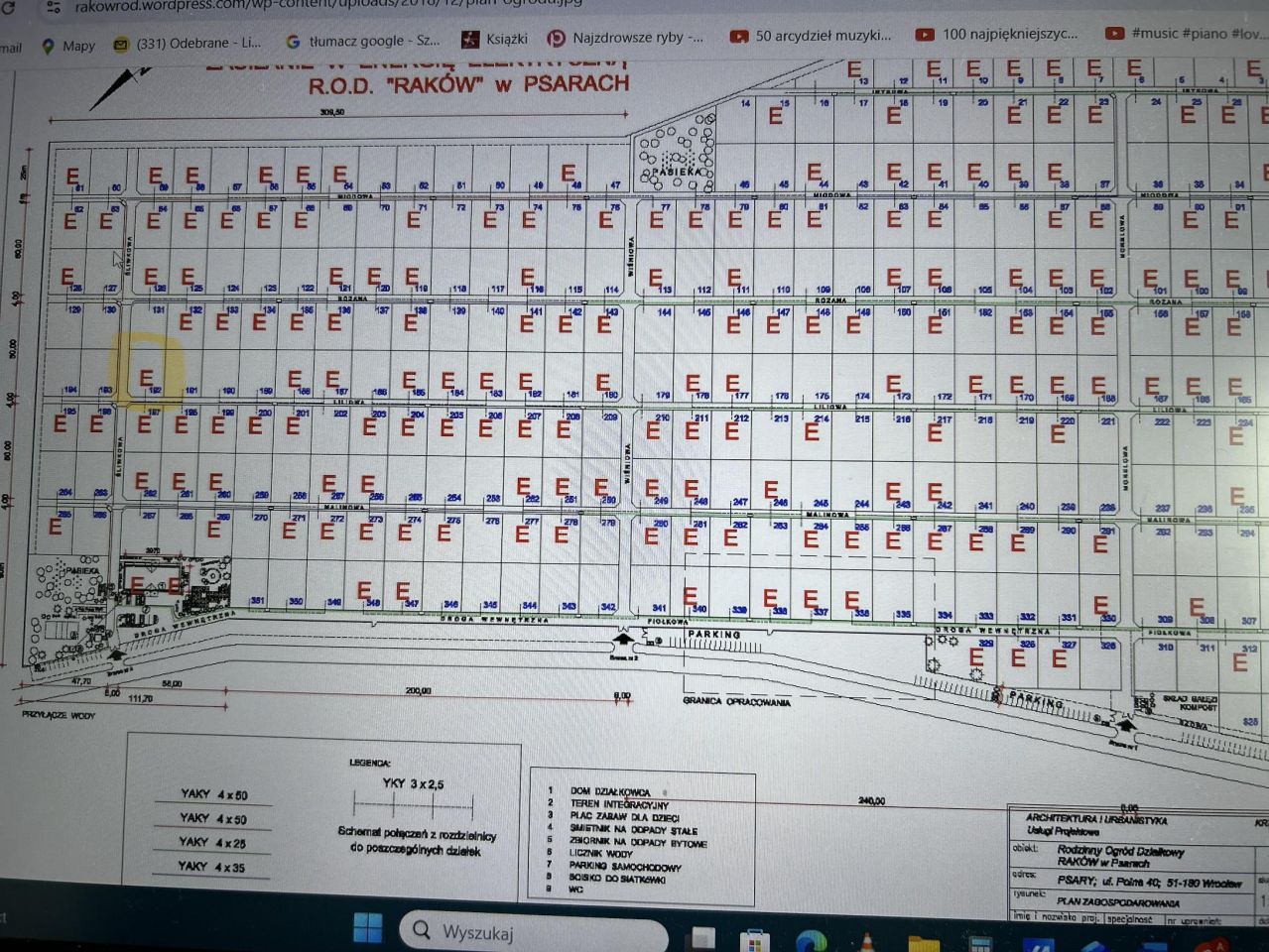The image size is (1269, 952).
Task: Click legend entry PLAC ZABAW DLA DZIECI
Action: pos(625,817)
